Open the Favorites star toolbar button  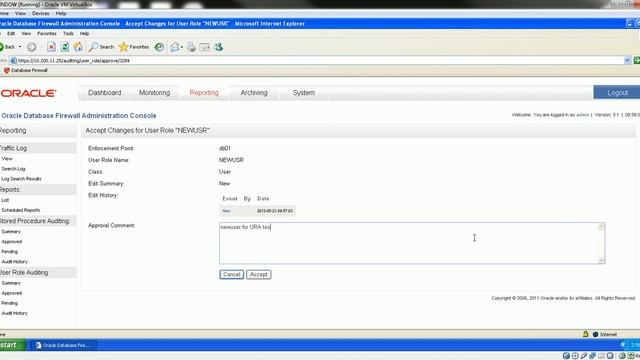click(134, 47)
